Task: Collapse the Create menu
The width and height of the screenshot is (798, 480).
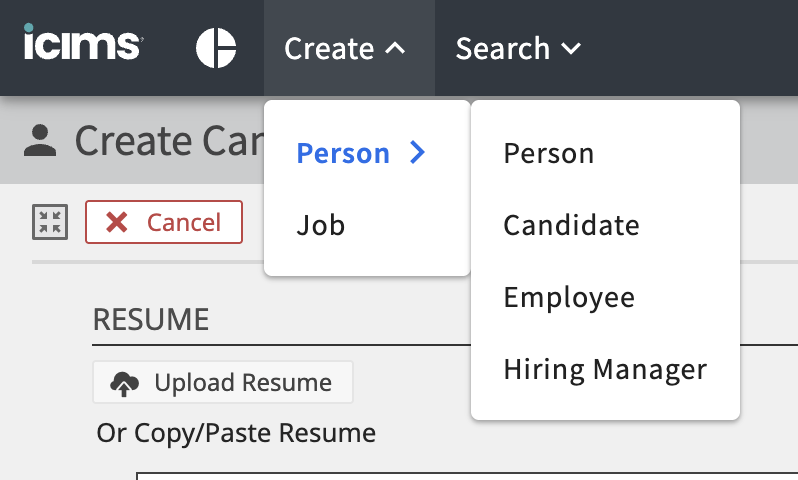Action: [x=349, y=48]
